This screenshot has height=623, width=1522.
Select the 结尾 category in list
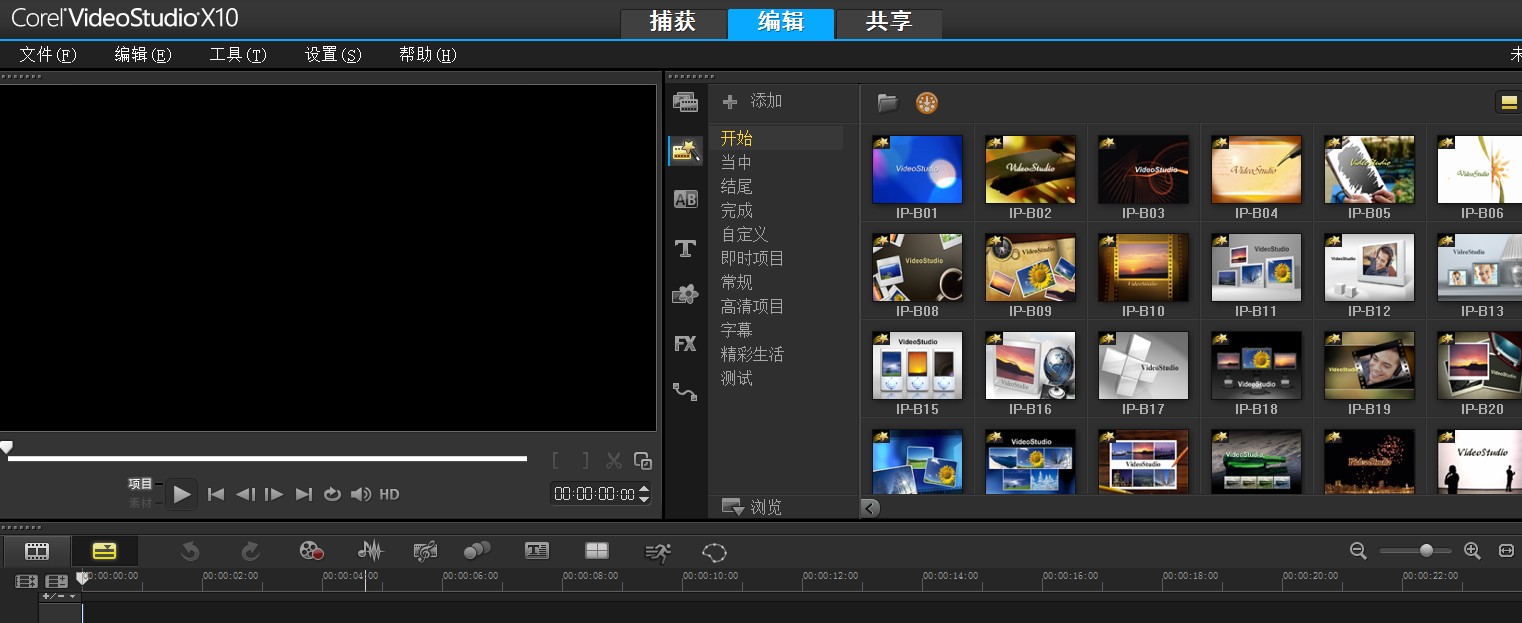click(737, 187)
